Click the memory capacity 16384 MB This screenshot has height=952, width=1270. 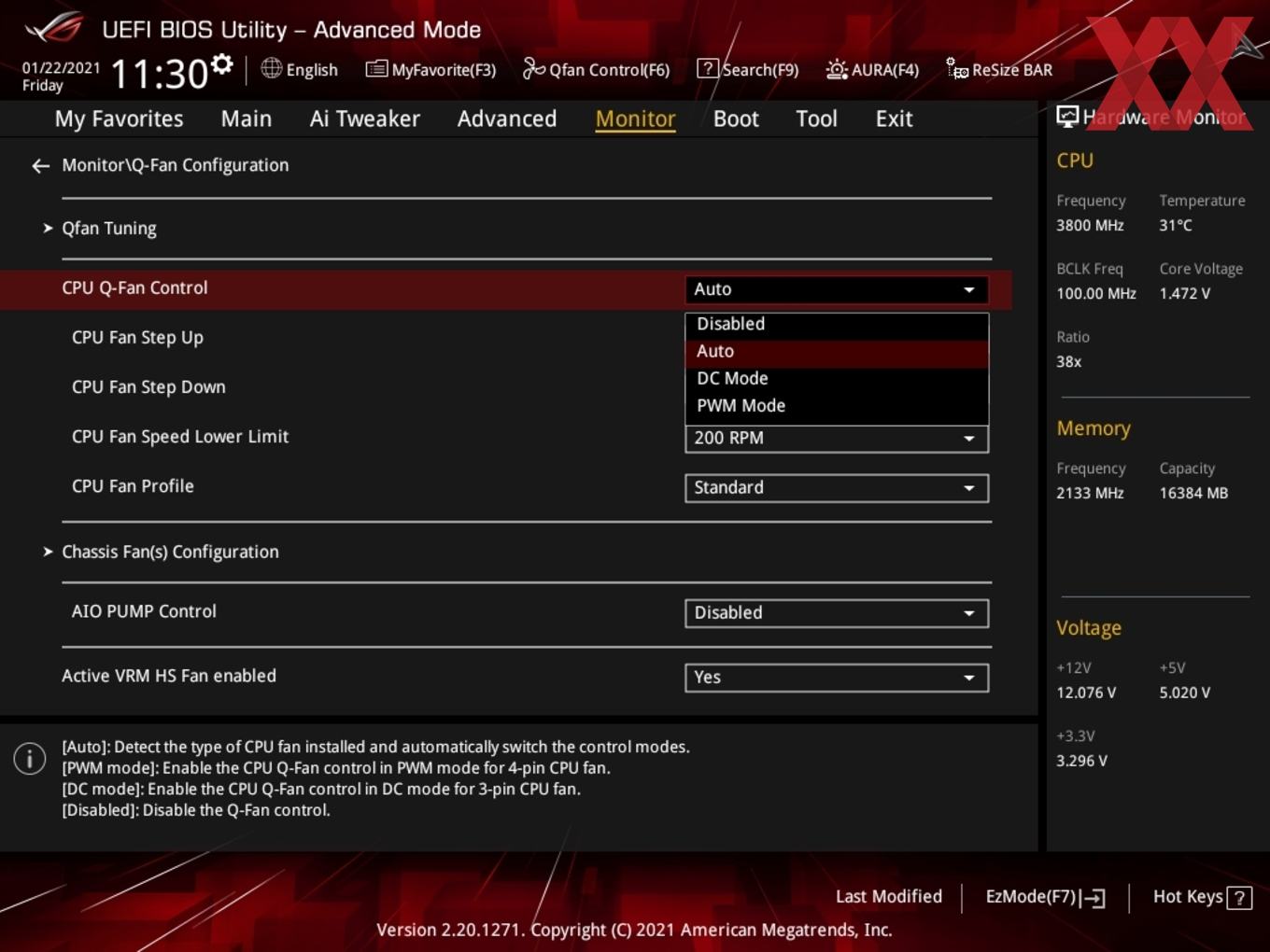click(1193, 493)
